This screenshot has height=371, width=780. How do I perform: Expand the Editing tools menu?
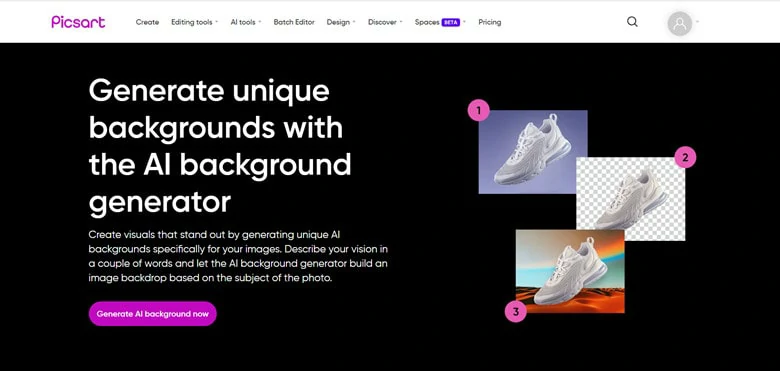coord(195,22)
